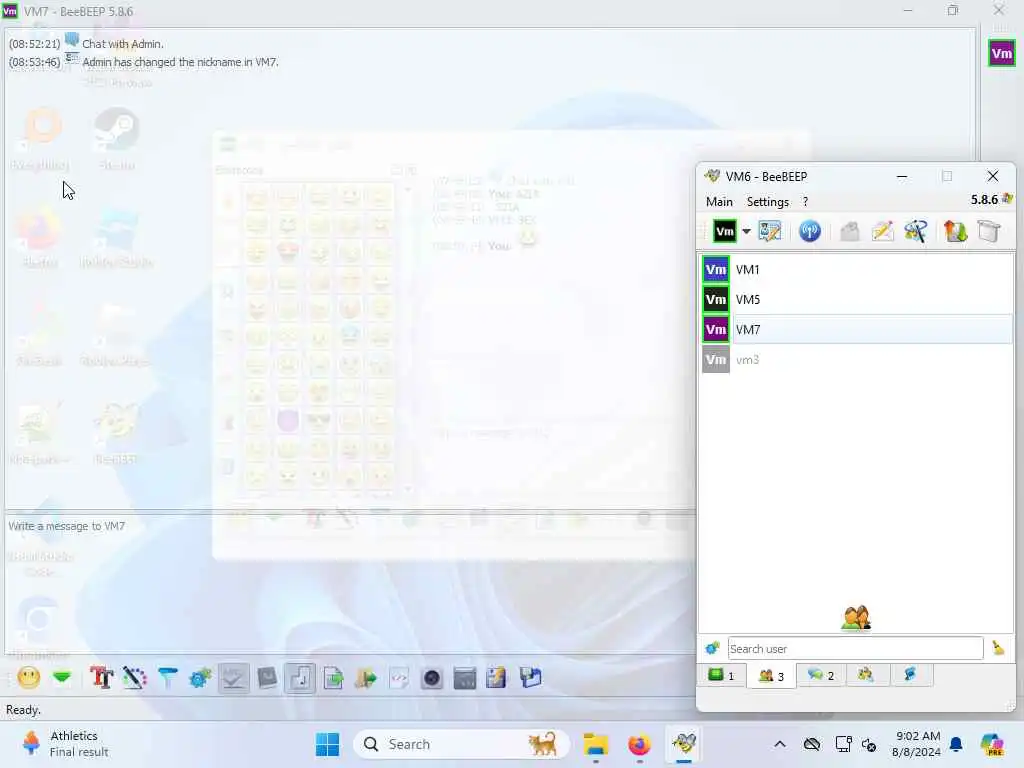Image resolution: width=1024 pixels, height=768 pixels.
Task: Open the Main menu in VM6 window
Action: pyautogui.click(x=719, y=202)
